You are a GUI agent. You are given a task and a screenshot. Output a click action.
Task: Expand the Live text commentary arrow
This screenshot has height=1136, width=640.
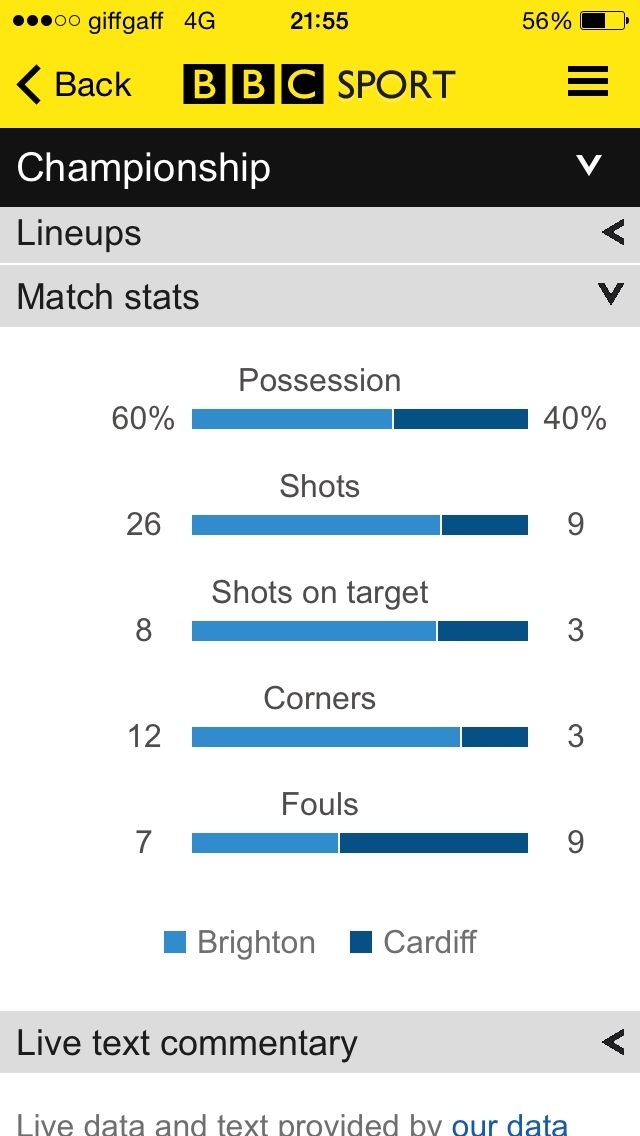pos(613,1043)
